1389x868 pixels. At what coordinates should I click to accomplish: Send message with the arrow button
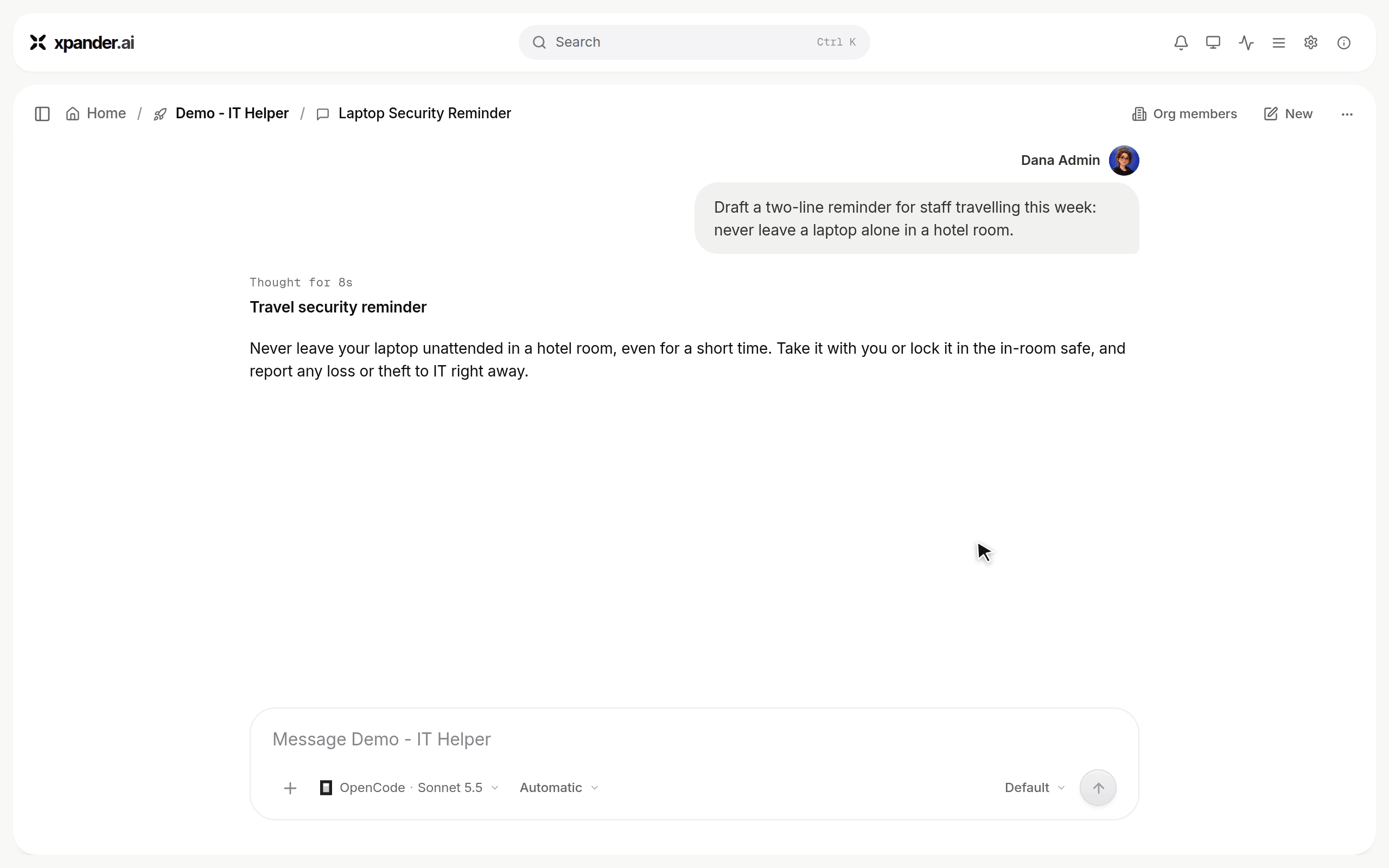(x=1098, y=788)
